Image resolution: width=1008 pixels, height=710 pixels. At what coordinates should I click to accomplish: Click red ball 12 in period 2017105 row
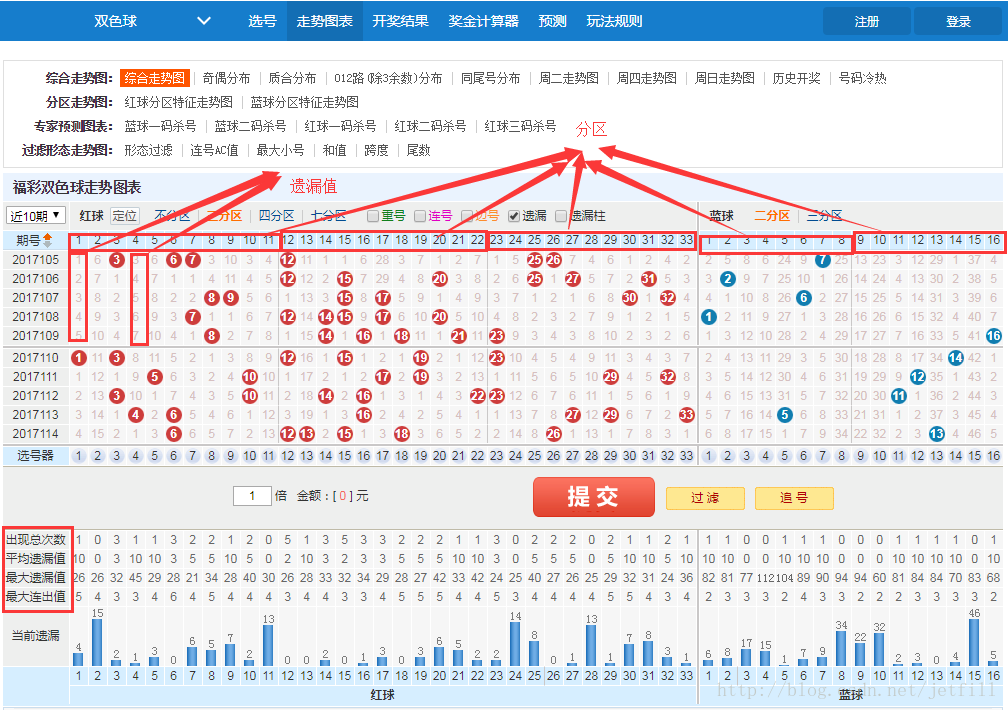coord(288,260)
